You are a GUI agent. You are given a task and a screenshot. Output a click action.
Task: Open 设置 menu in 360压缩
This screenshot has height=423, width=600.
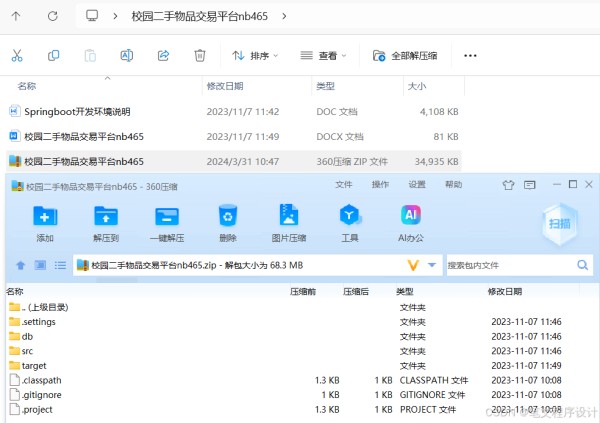[417, 185]
